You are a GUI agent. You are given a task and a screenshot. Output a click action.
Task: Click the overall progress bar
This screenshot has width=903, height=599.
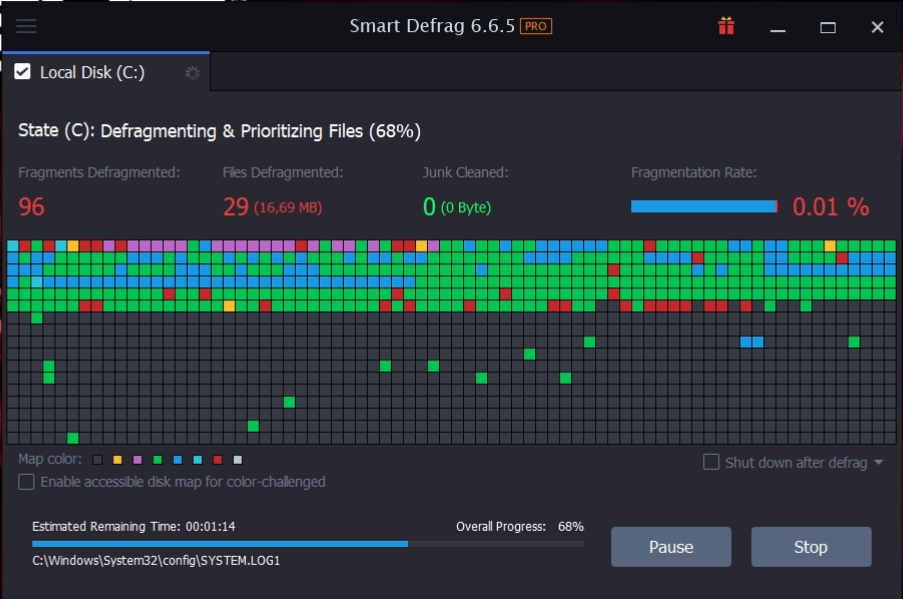click(308, 544)
